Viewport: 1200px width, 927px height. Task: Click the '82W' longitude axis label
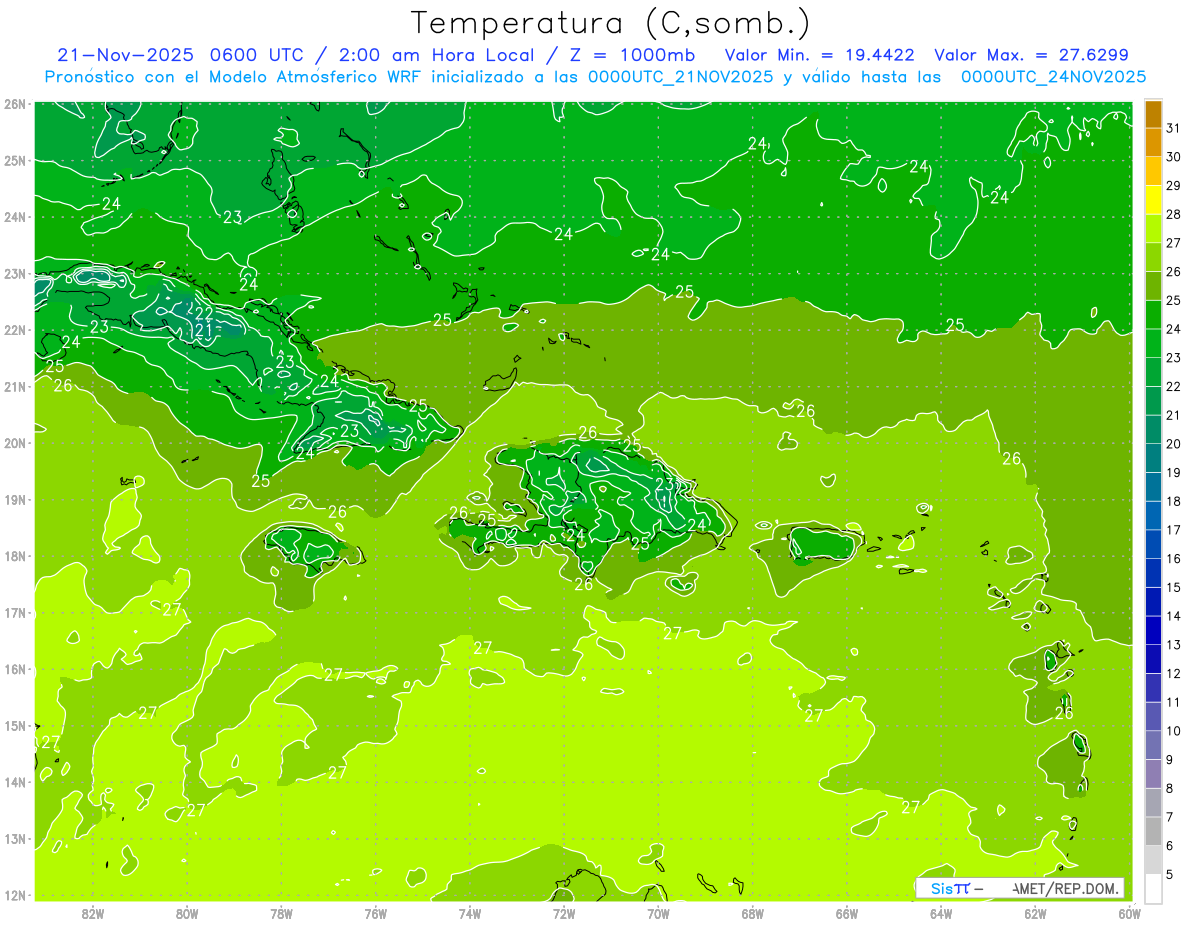(93, 912)
